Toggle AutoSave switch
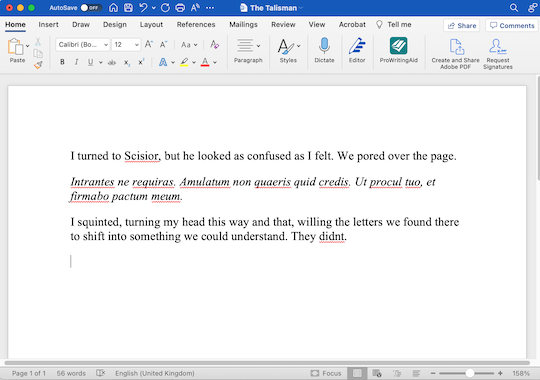 pos(91,8)
